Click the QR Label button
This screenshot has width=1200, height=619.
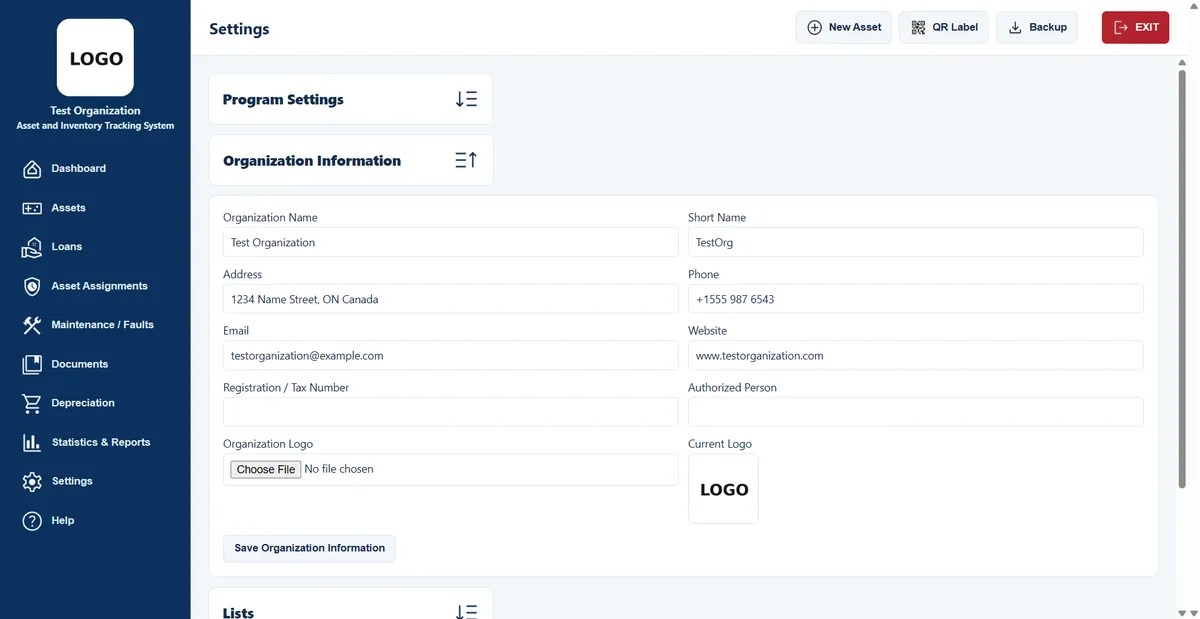click(x=944, y=27)
